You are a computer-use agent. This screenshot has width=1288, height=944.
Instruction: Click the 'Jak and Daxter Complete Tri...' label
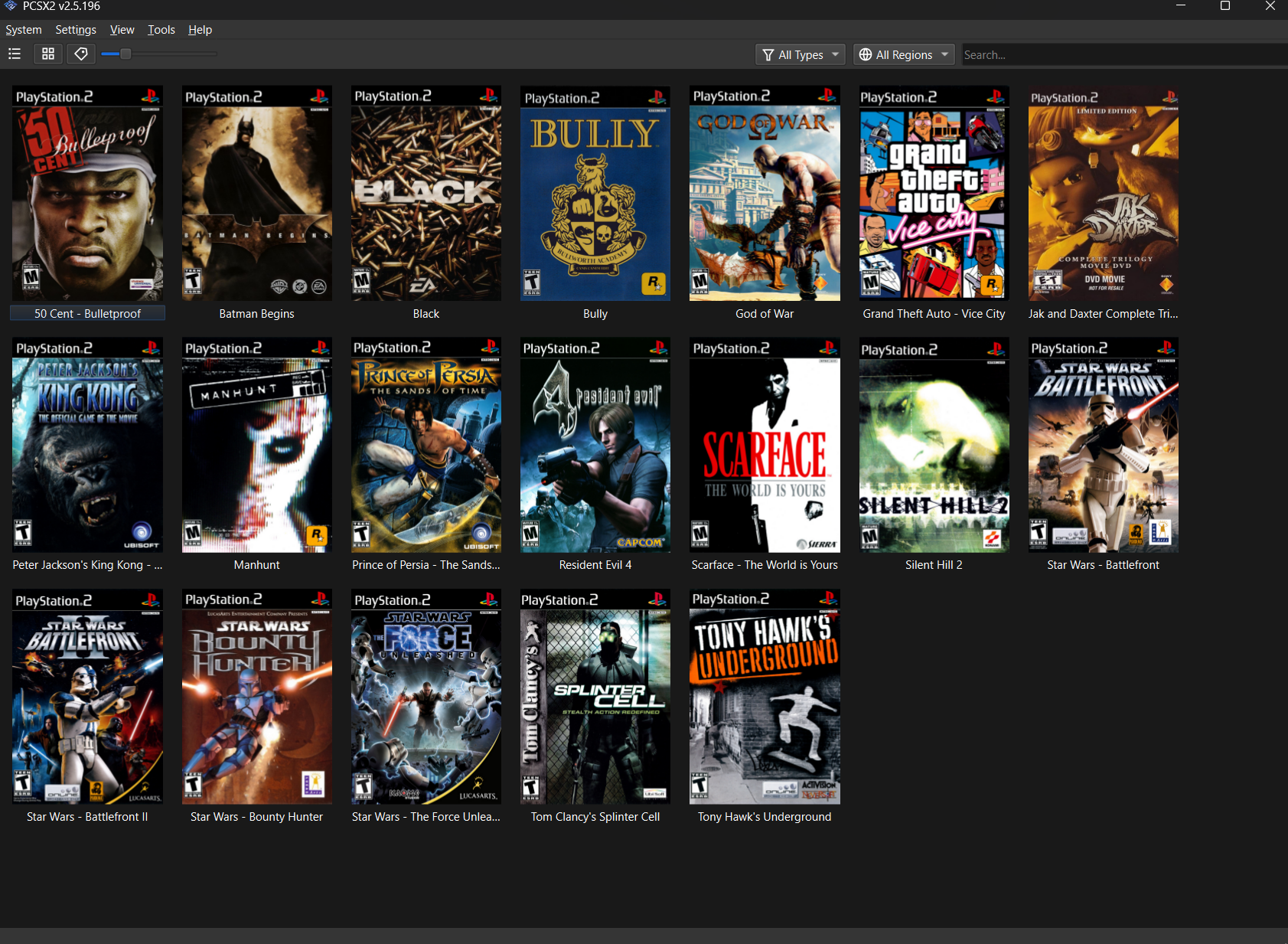[x=1104, y=314]
